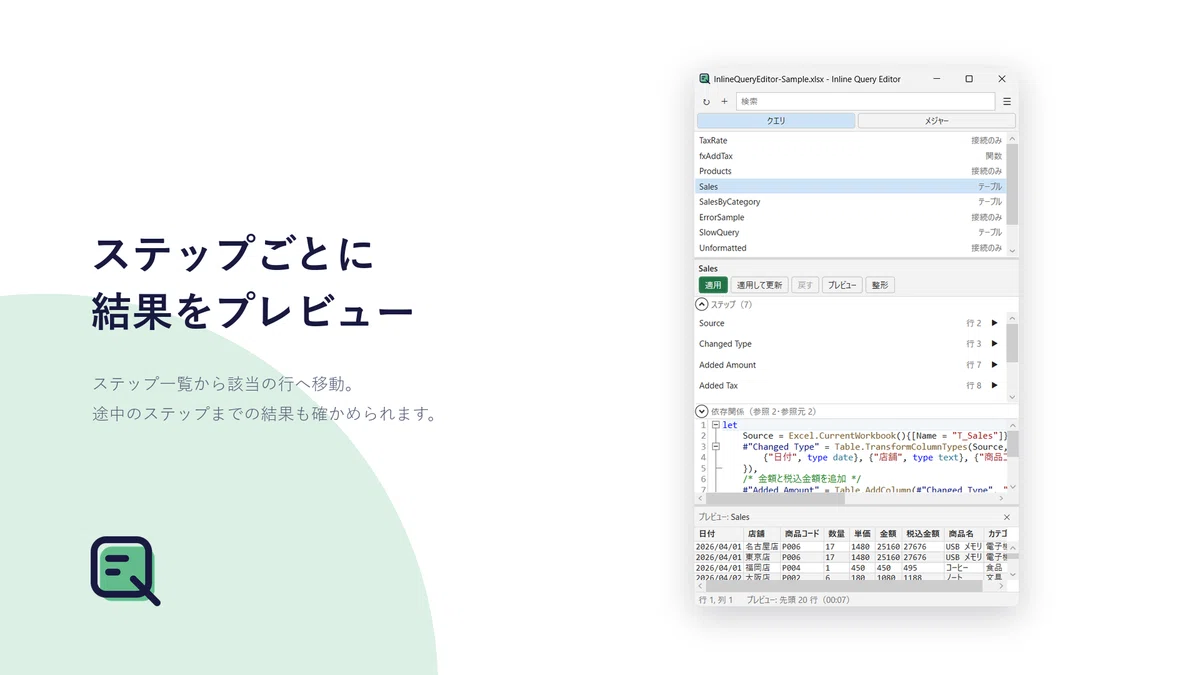Click the 495 tax-included amount cell

pos(923,567)
